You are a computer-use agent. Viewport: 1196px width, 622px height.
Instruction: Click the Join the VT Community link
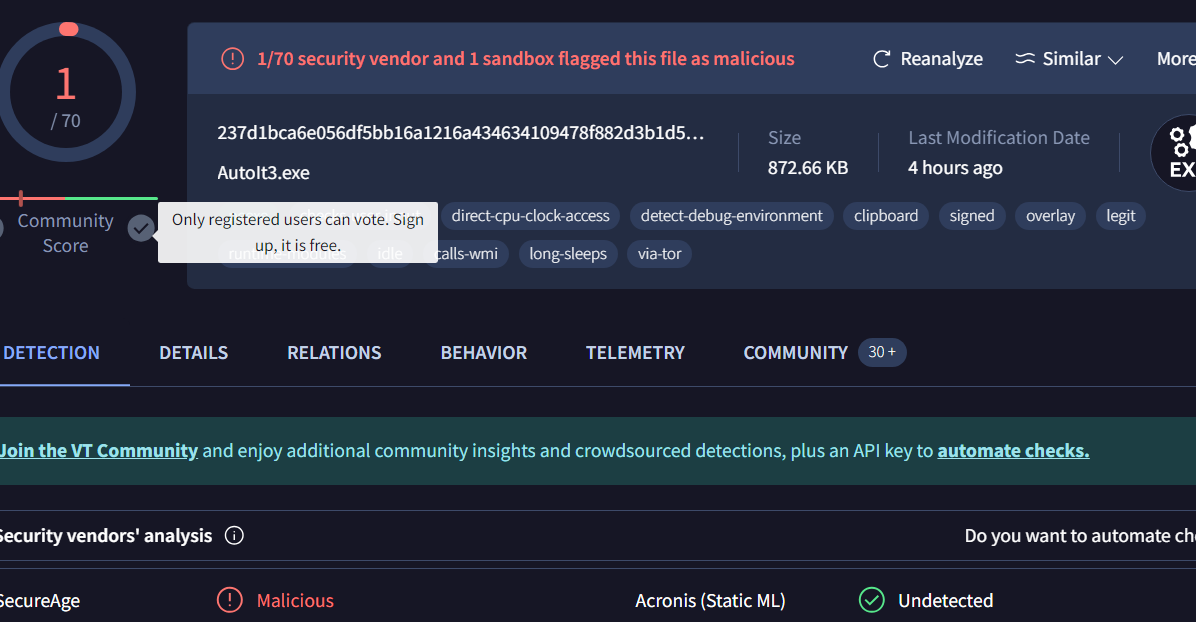[x=98, y=451]
